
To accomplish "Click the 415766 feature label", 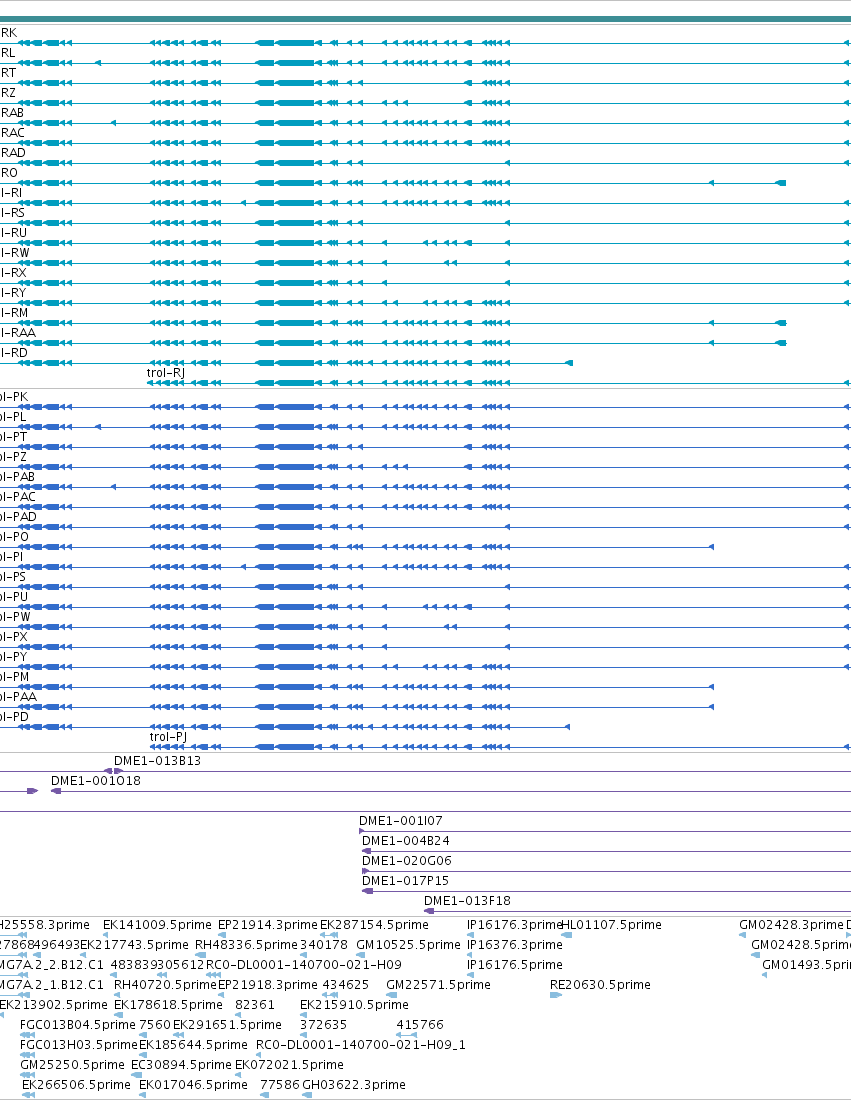I will (420, 1025).
